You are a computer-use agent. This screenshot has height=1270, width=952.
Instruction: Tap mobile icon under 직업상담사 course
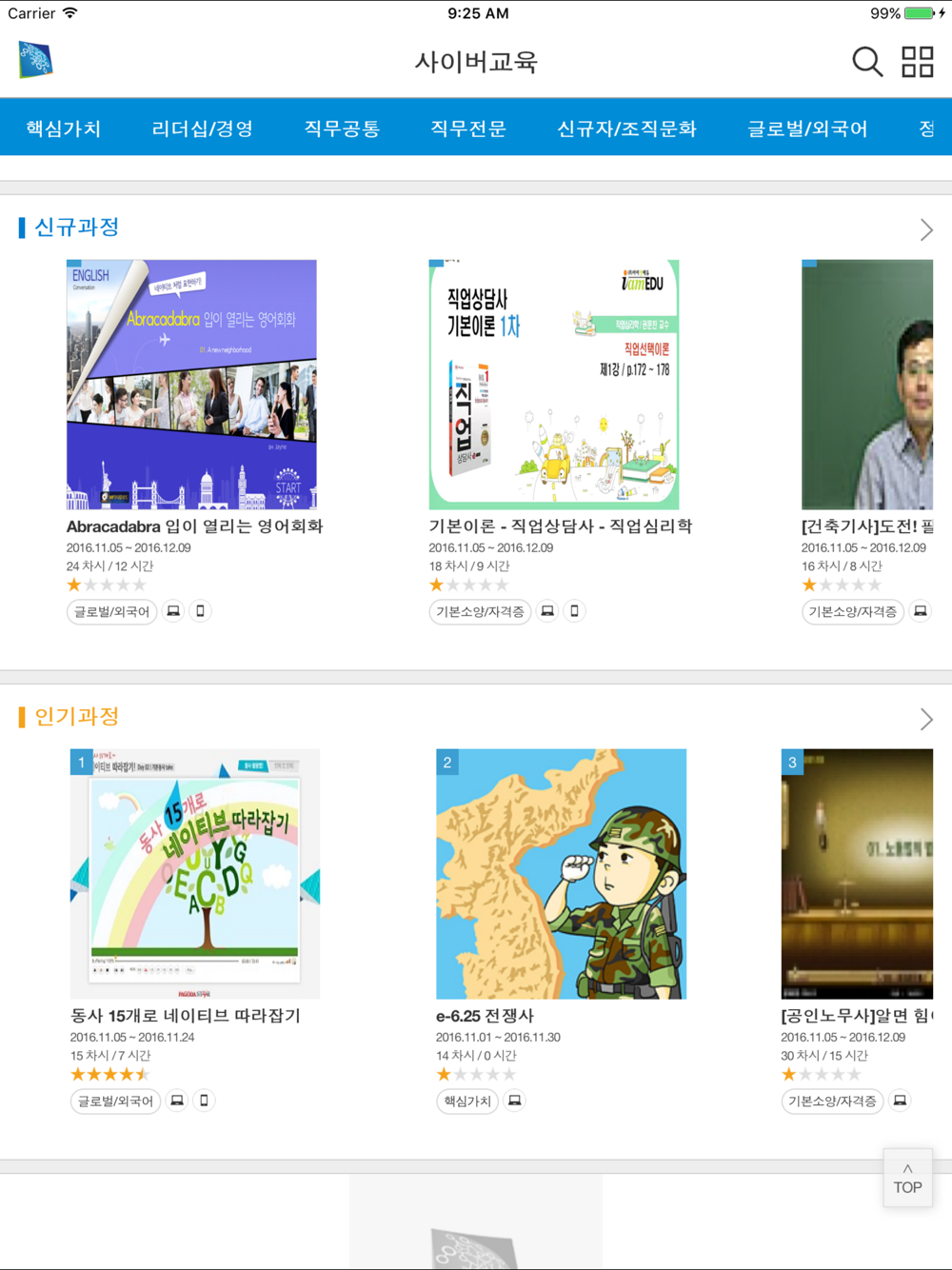point(574,611)
